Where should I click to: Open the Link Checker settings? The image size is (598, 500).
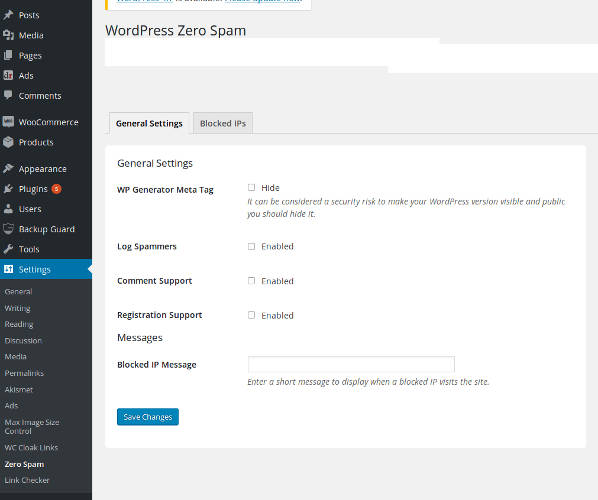point(27,481)
